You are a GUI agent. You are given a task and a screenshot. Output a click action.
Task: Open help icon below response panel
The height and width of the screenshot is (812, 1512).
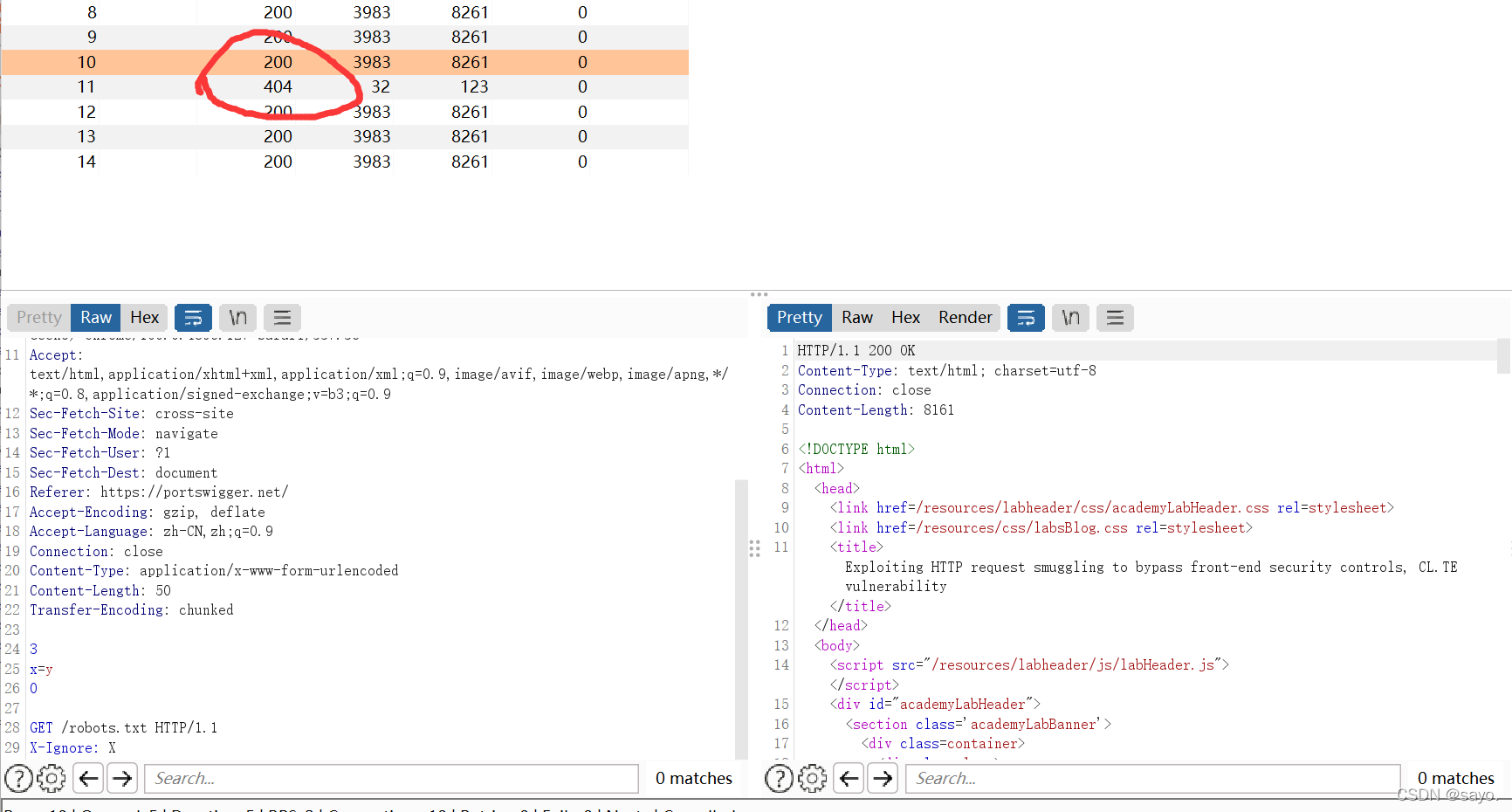(x=780, y=778)
